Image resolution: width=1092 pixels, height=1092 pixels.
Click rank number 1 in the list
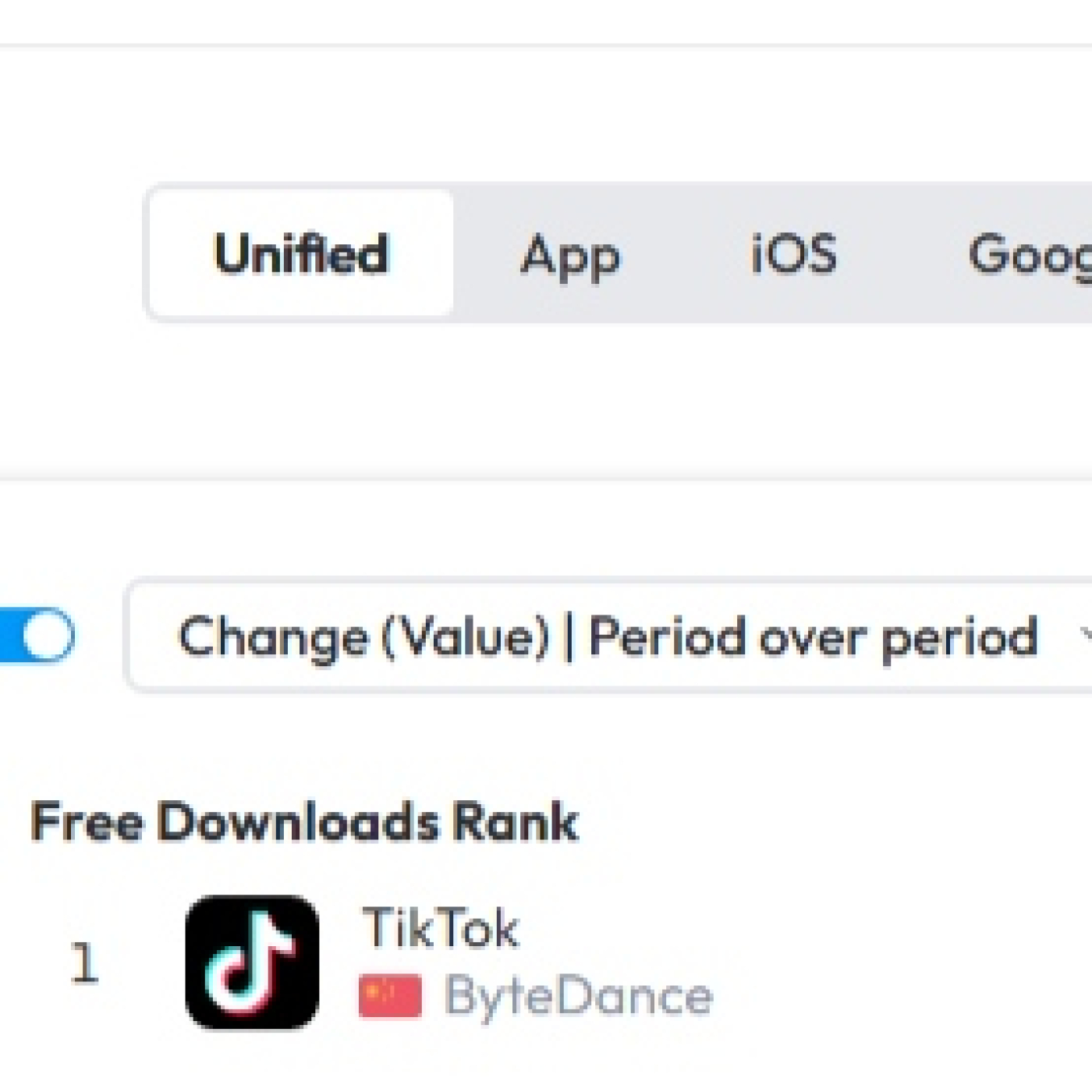(84, 963)
